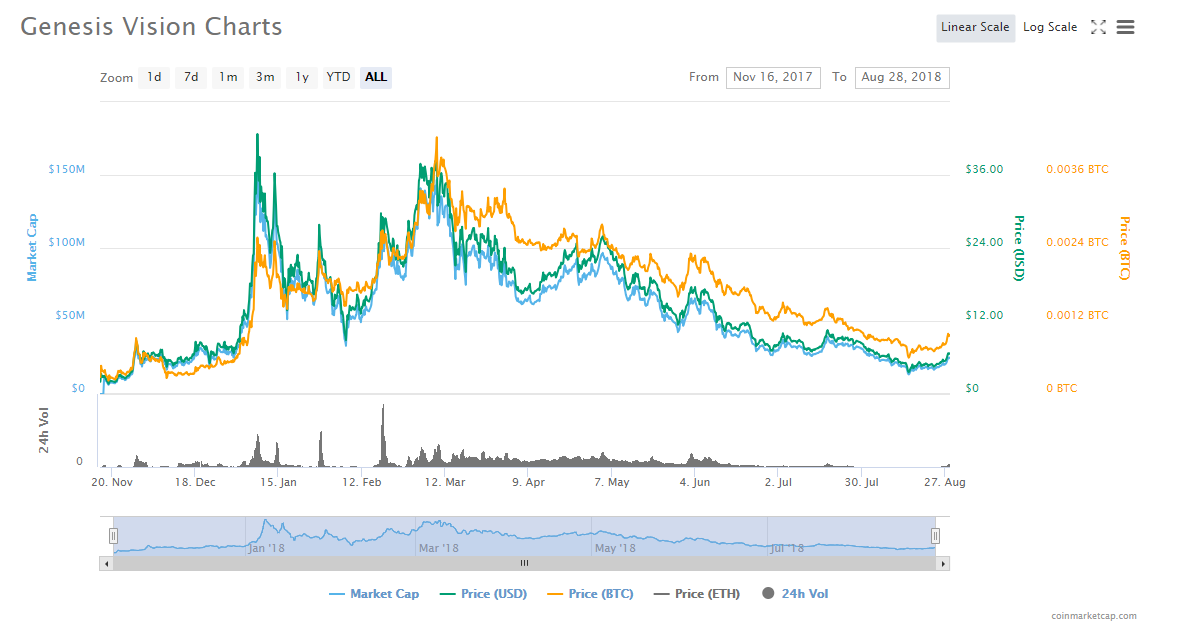Click the vertical Price (BTC) axis title
This screenshot has height=637, width=1179.
[1125, 248]
